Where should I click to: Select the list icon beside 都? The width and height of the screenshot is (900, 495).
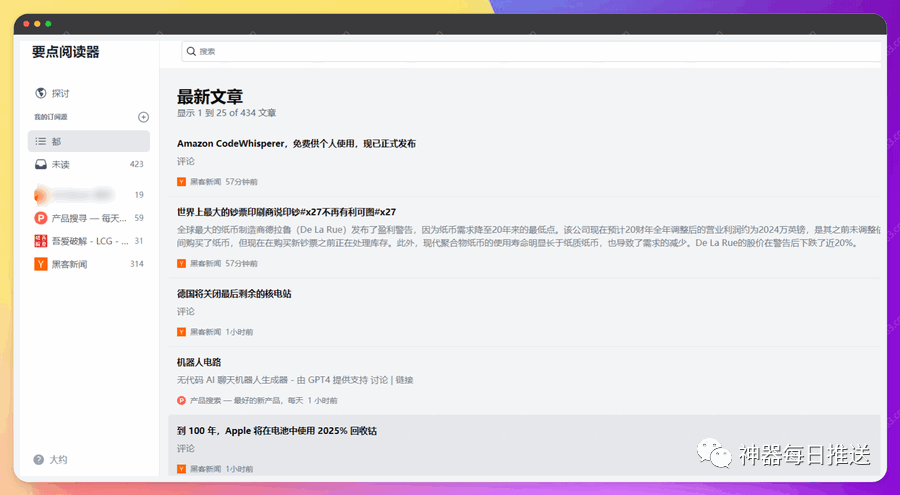pos(41,141)
